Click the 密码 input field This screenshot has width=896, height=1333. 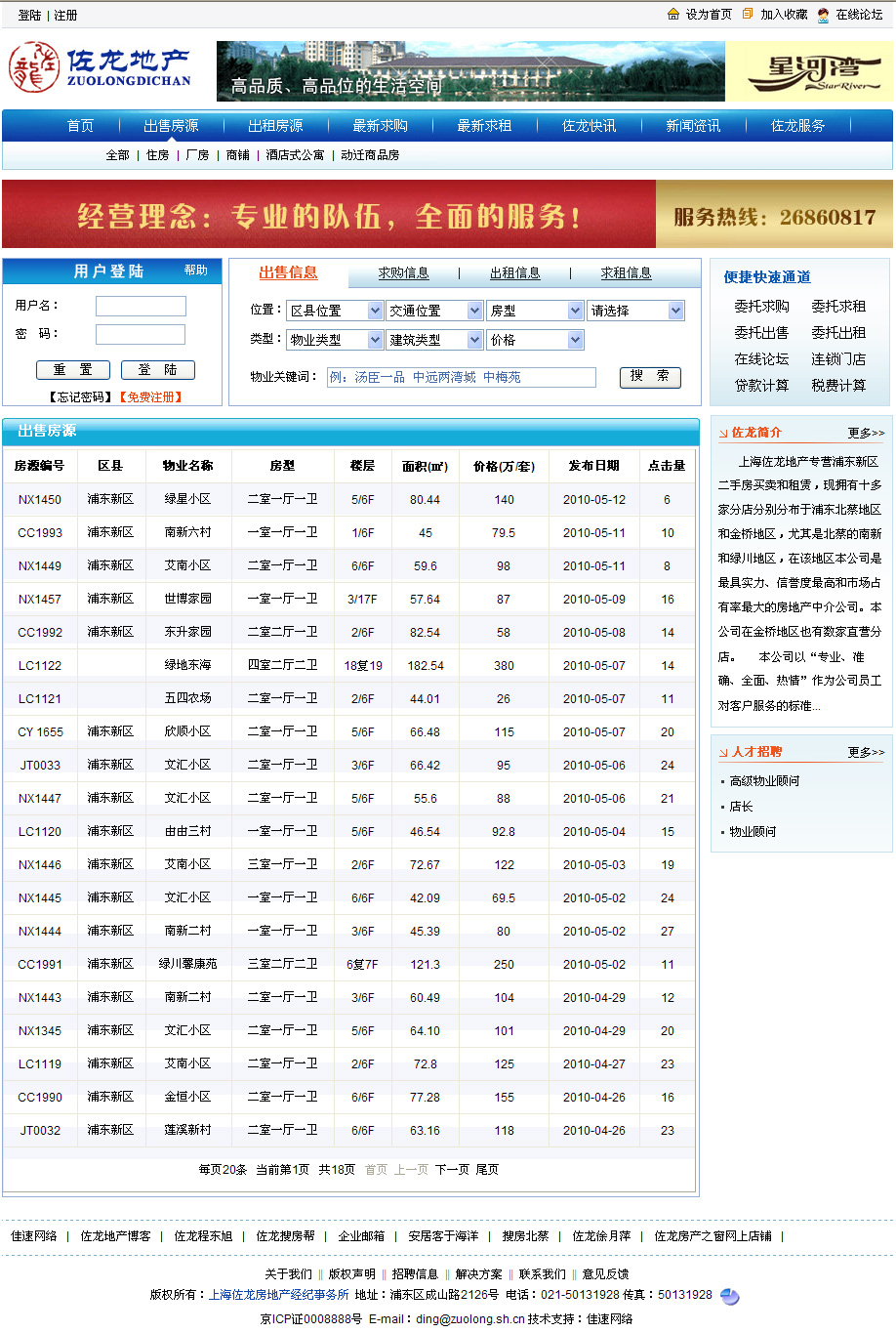141,335
